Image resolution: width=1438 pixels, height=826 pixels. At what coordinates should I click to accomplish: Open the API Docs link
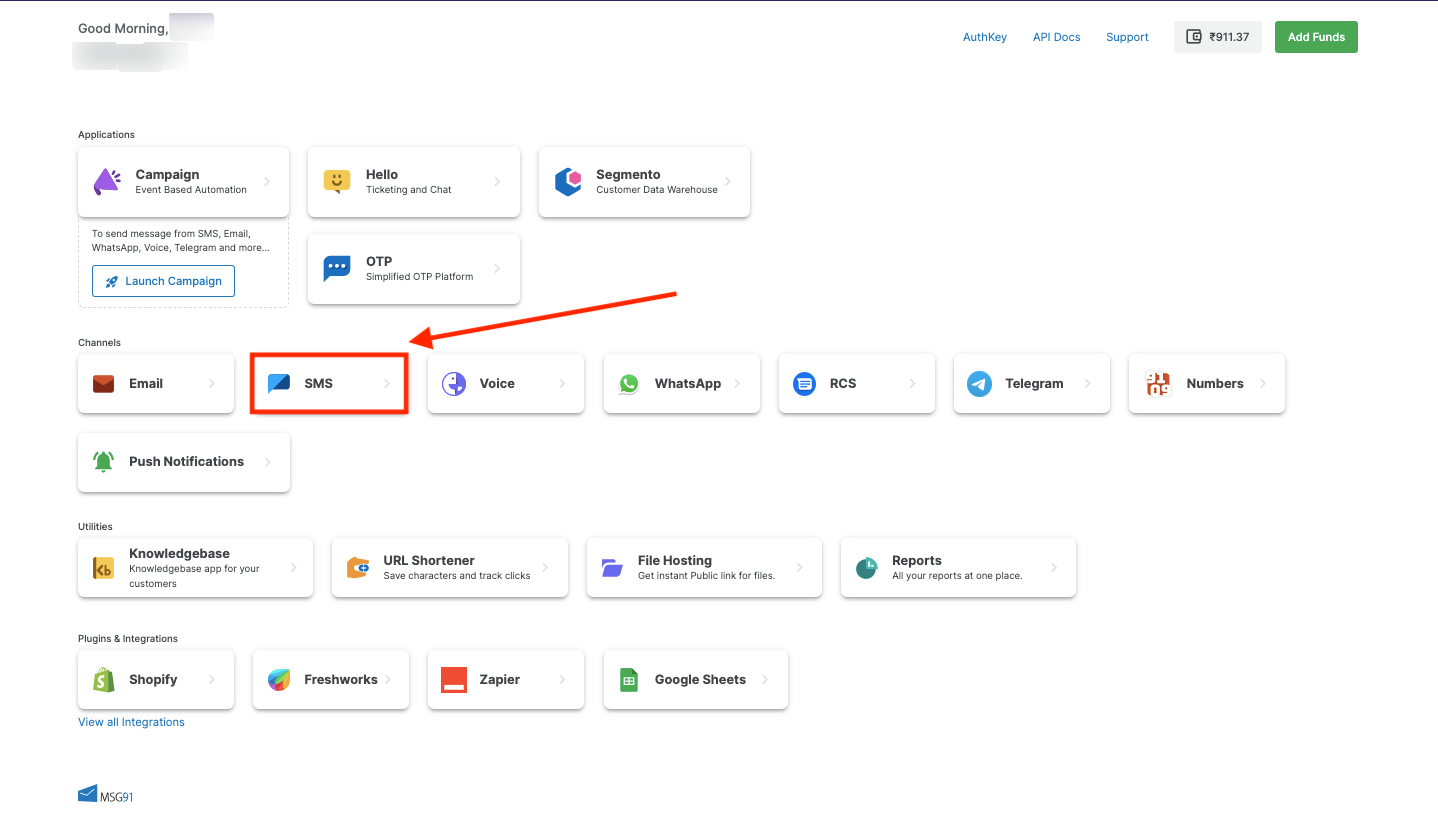pyautogui.click(x=1057, y=37)
